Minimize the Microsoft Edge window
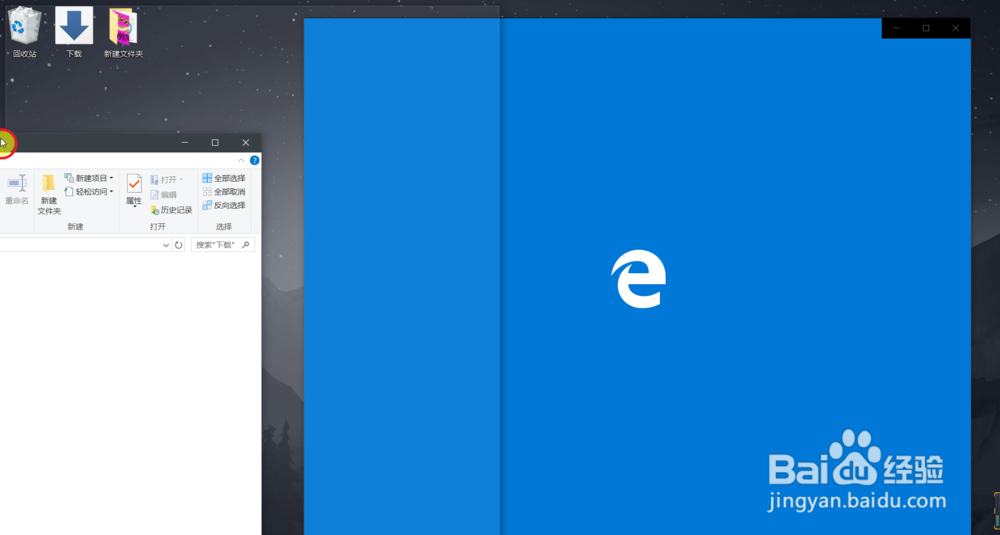Image resolution: width=1000 pixels, height=535 pixels. [x=897, y=28]
